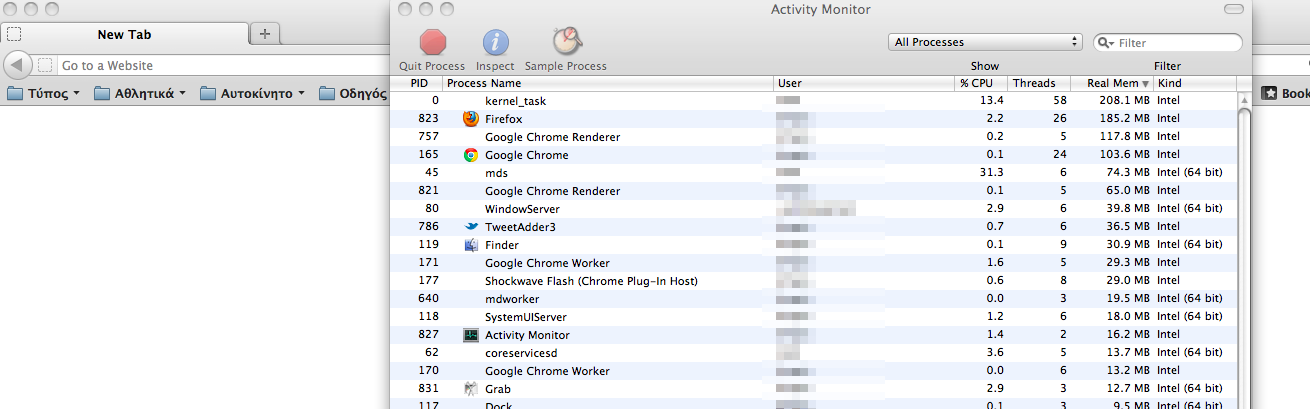
Task: Sort by the Process Name column header
Action: (x=607, y=83)
